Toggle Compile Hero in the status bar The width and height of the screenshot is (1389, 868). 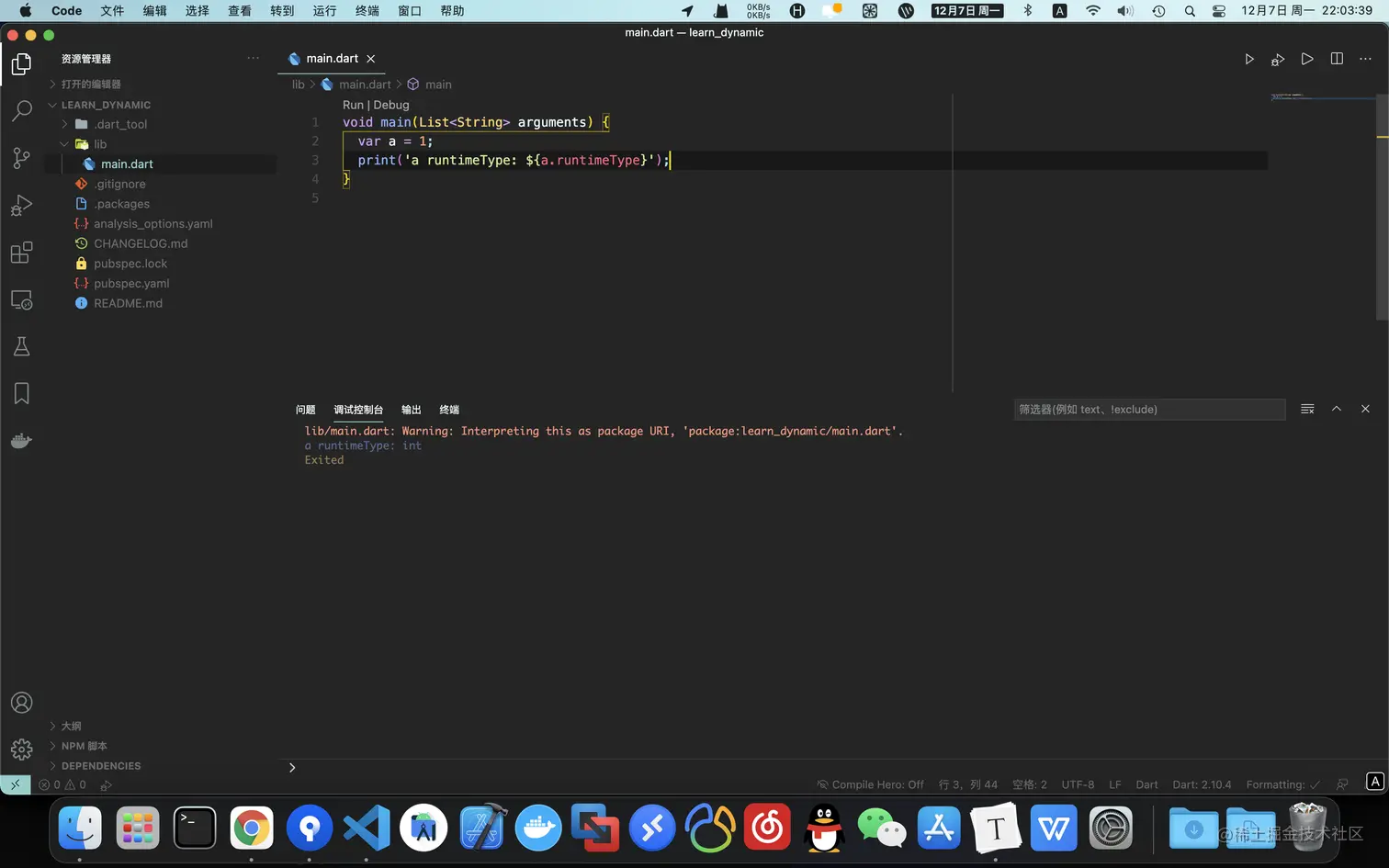[x=870, y=784]
